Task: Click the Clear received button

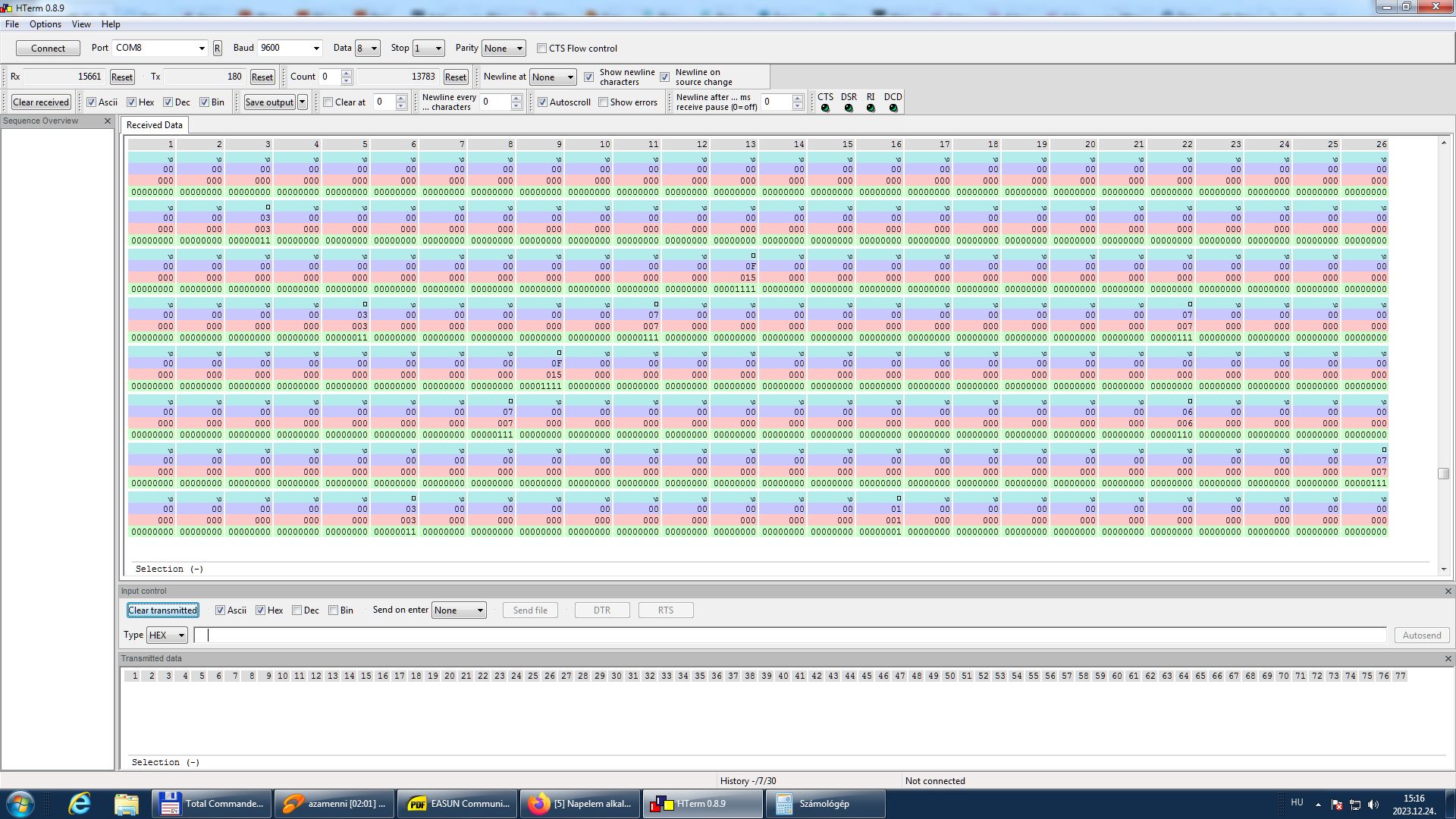Action: point(41,102)
